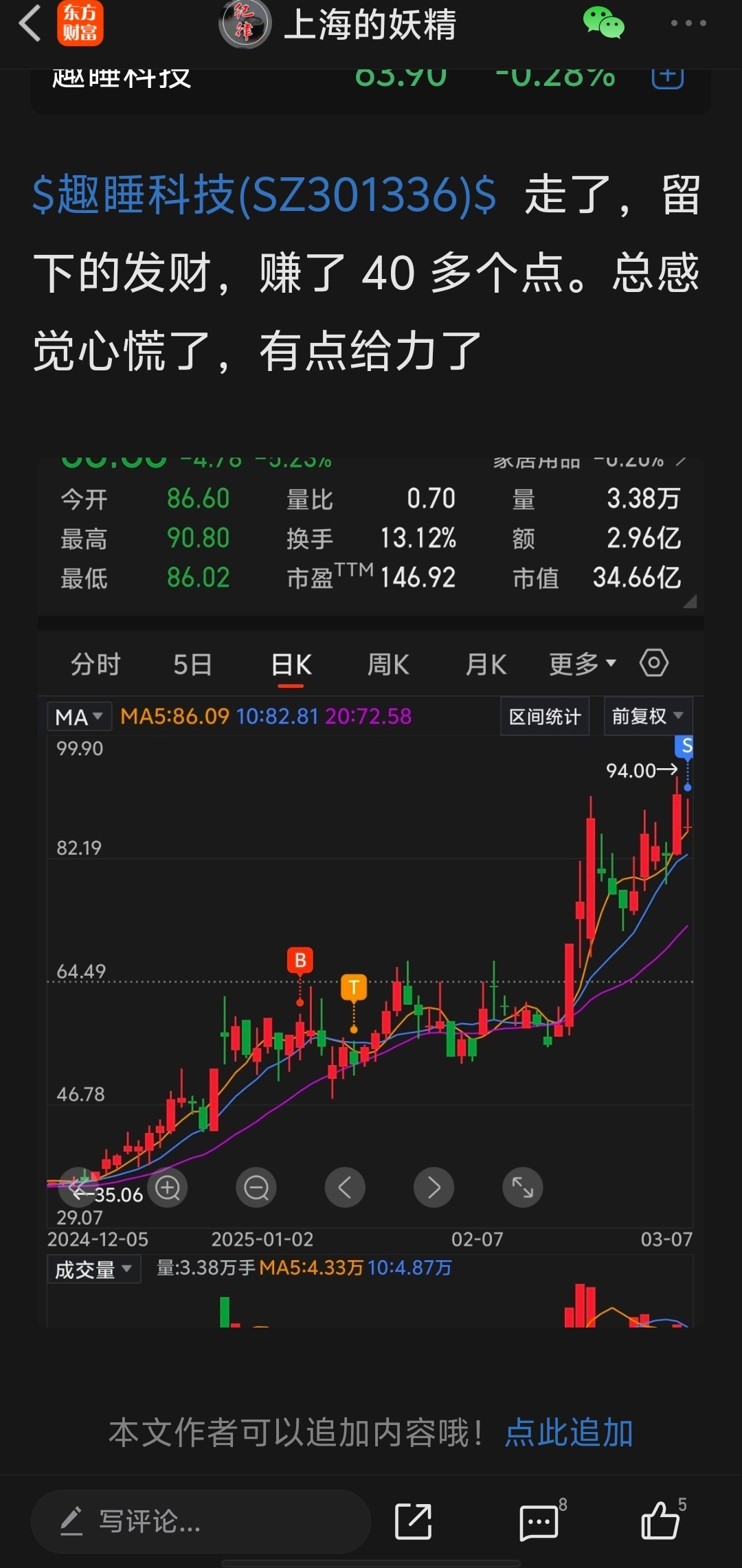Viewport: 742px width, 1568px height.
Task: Select the 日K chart tab
Action: 291,665
